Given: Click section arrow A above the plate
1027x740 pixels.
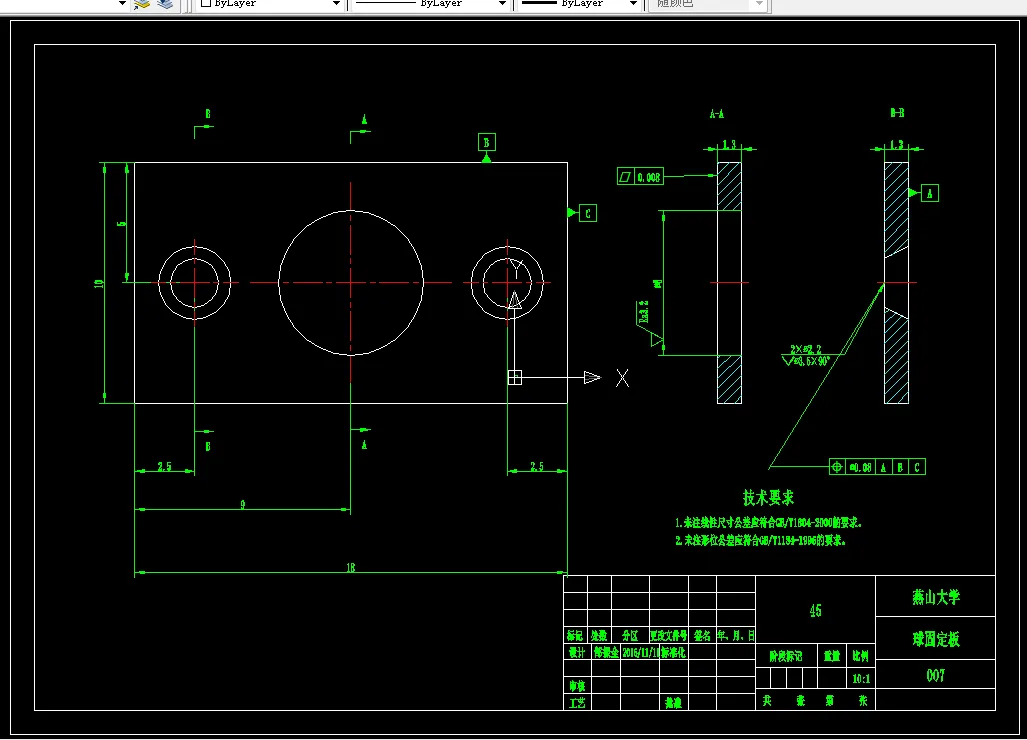Looking at the screenshot, I should coord(360,128).
